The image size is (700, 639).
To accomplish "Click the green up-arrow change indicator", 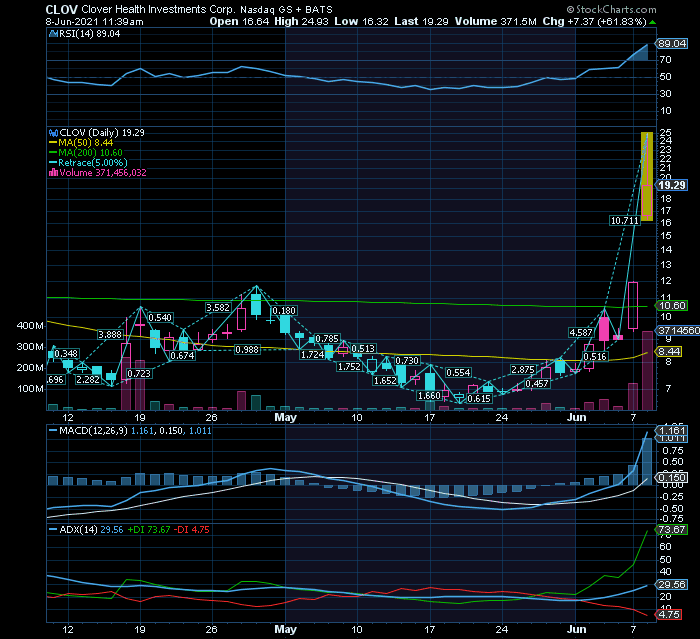I will (653, 22).
